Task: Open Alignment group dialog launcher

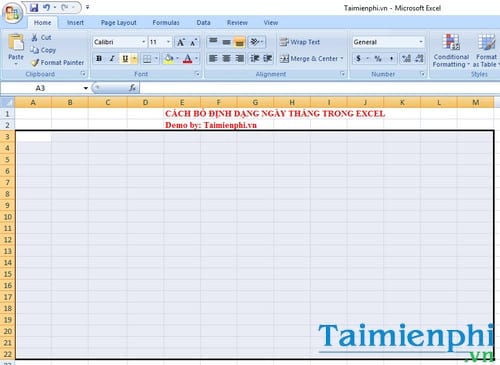Action: coord(342,74)
